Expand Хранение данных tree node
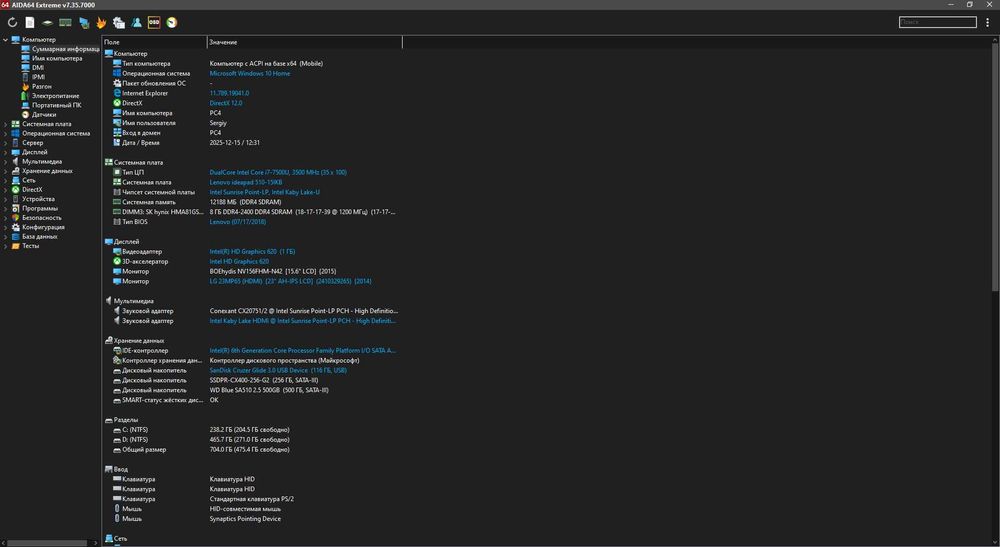The image size is (1000, 547). pyautogui.click(x=6, y=171)
